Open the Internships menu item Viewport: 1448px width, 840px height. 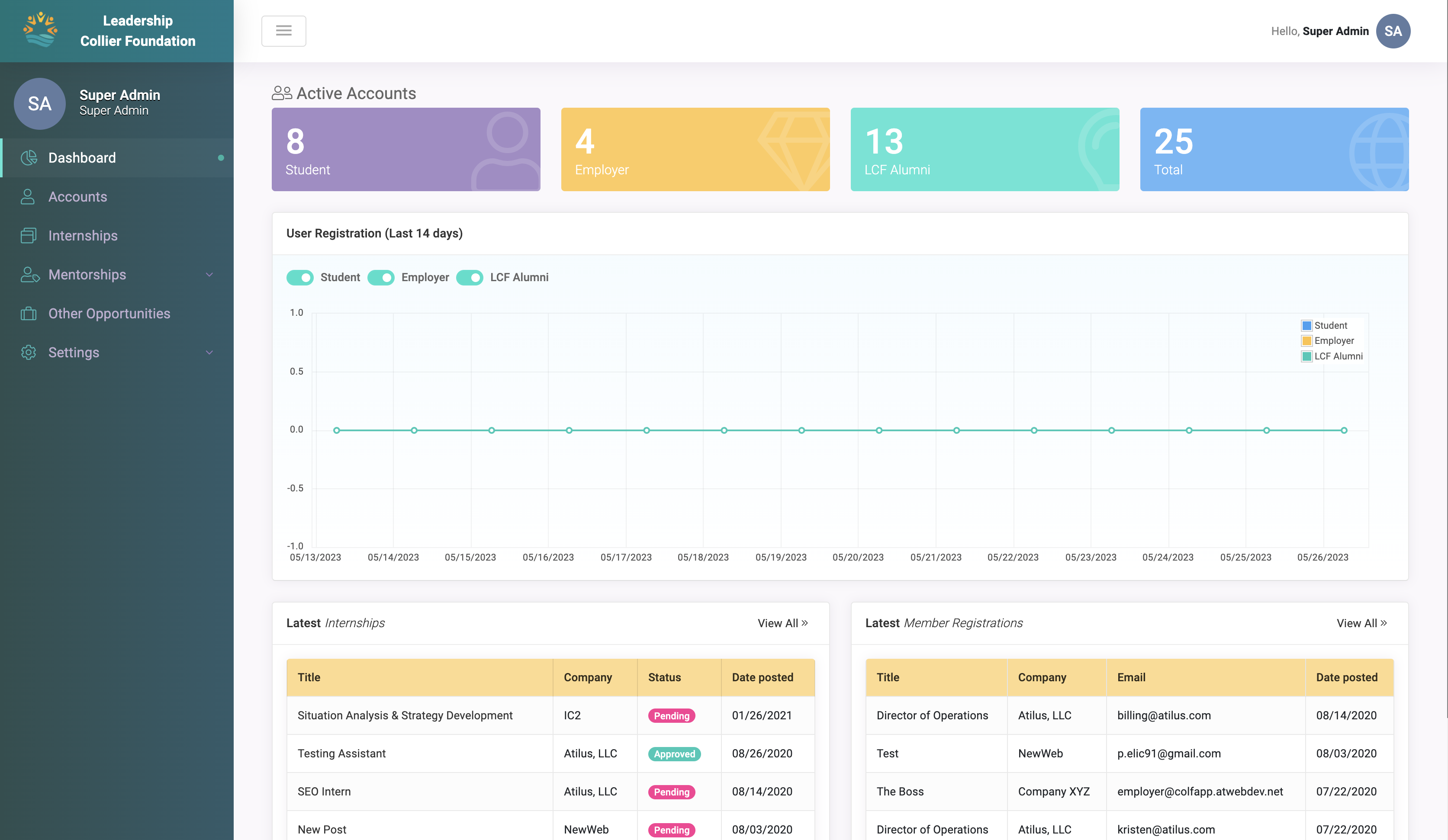pyautogui.click(x=83, y=235)
